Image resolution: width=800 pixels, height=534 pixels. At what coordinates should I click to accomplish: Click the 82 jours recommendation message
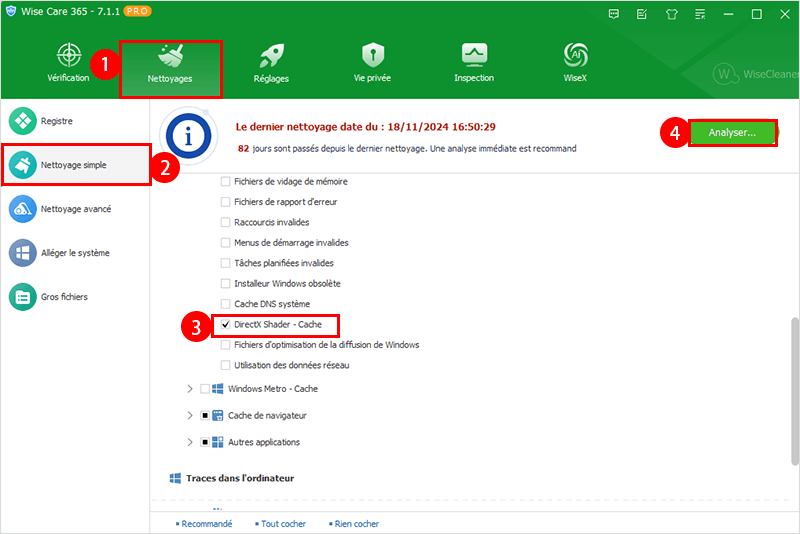(x=407, y=148)
